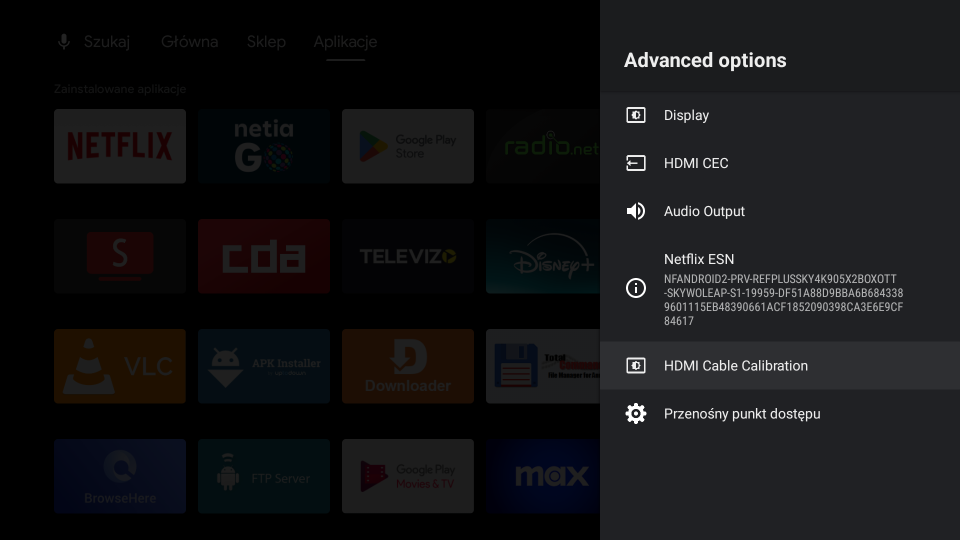Switch to the Sklep tab
Viewport: 960px width, 540px height.
pyautogui.click(x=266, y=42)
